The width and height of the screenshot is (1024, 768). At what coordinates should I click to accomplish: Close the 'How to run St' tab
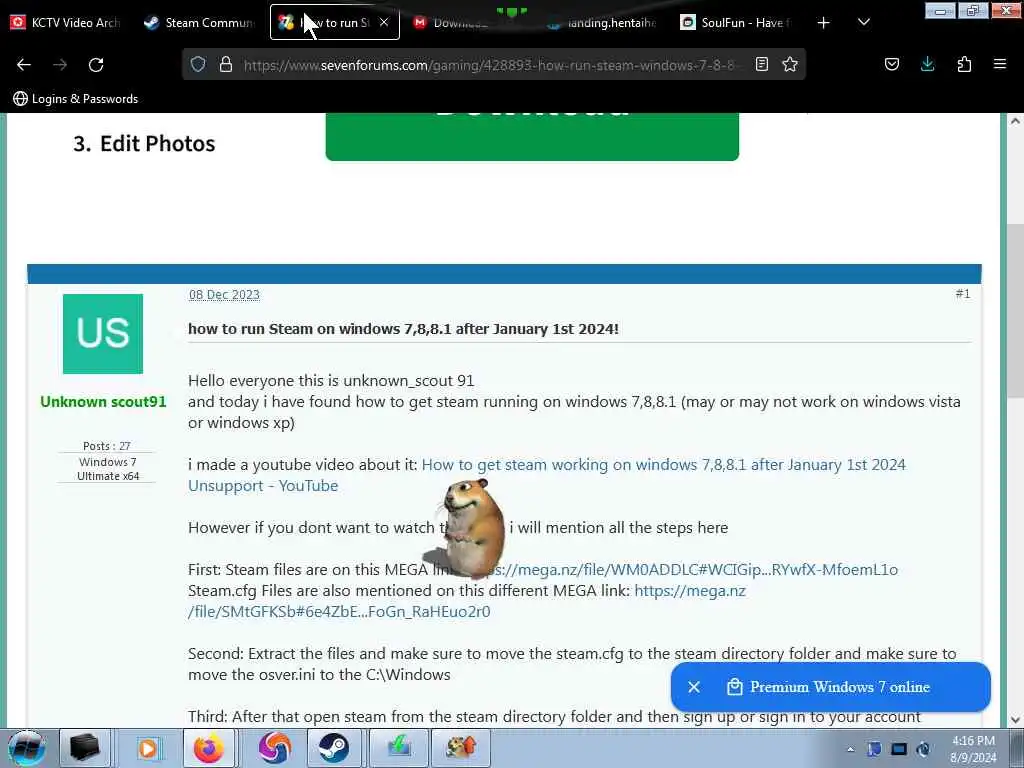pyautogui.click(x=384, y=22)
